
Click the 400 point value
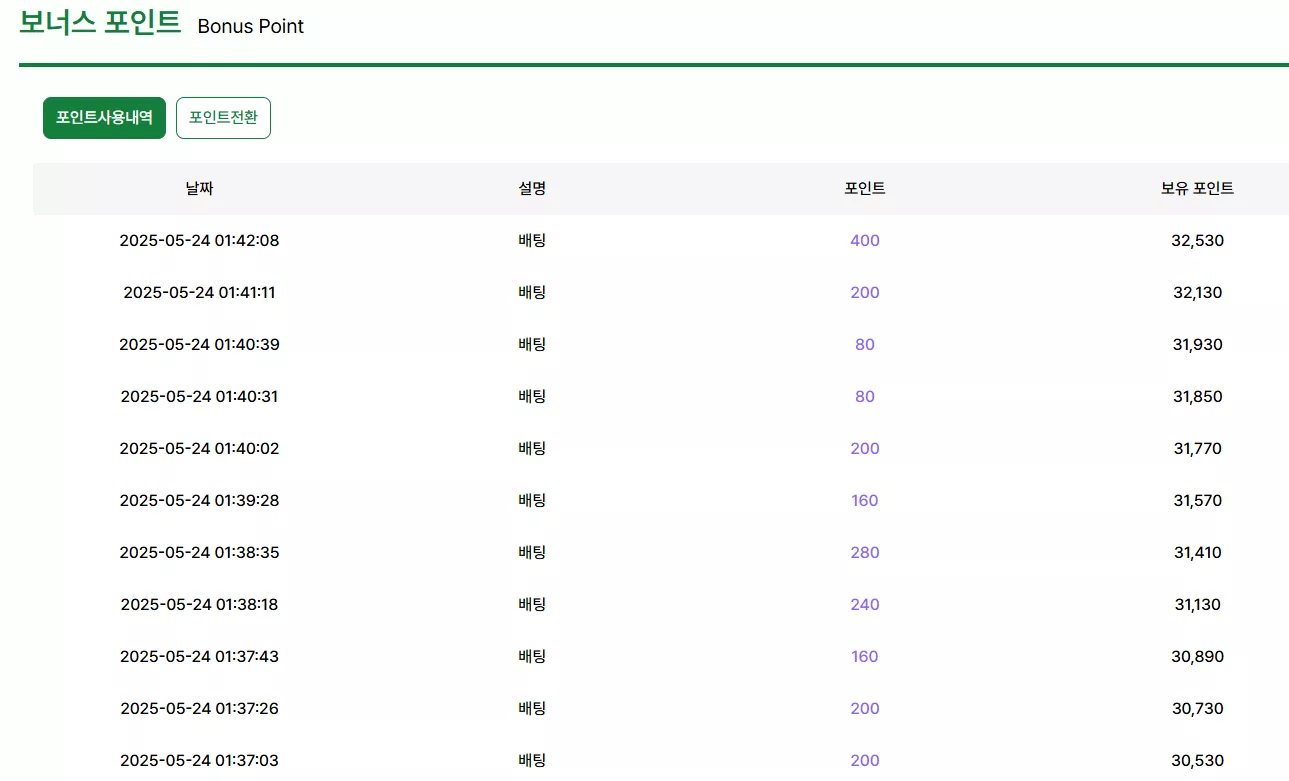point(865,240)
